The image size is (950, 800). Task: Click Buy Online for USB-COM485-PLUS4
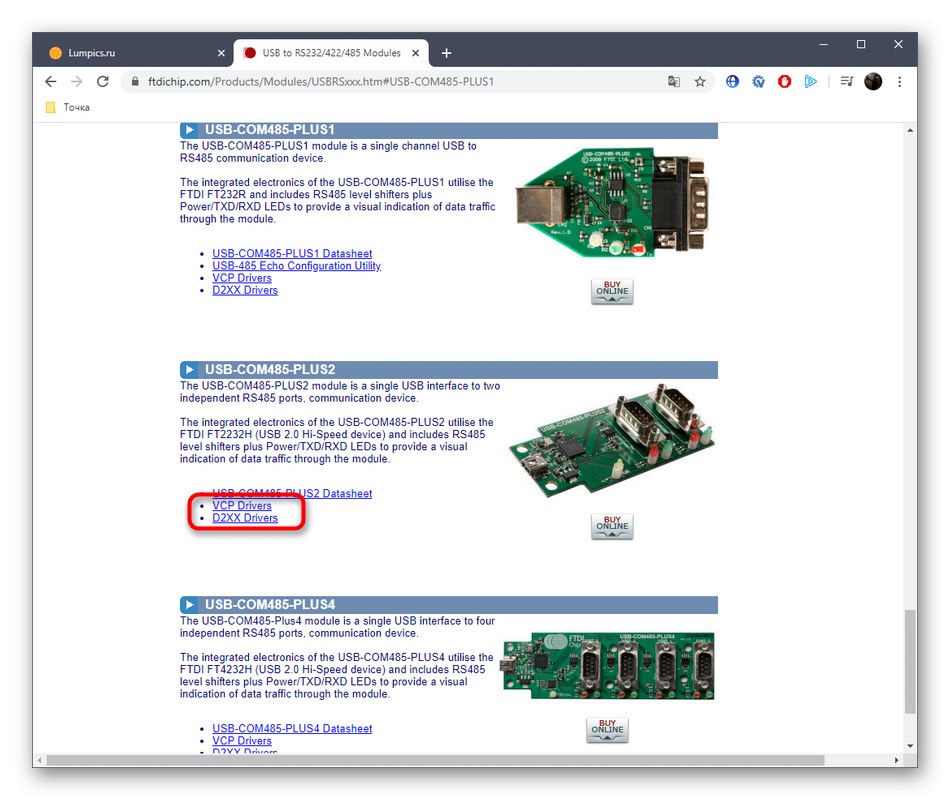point(607,730)
